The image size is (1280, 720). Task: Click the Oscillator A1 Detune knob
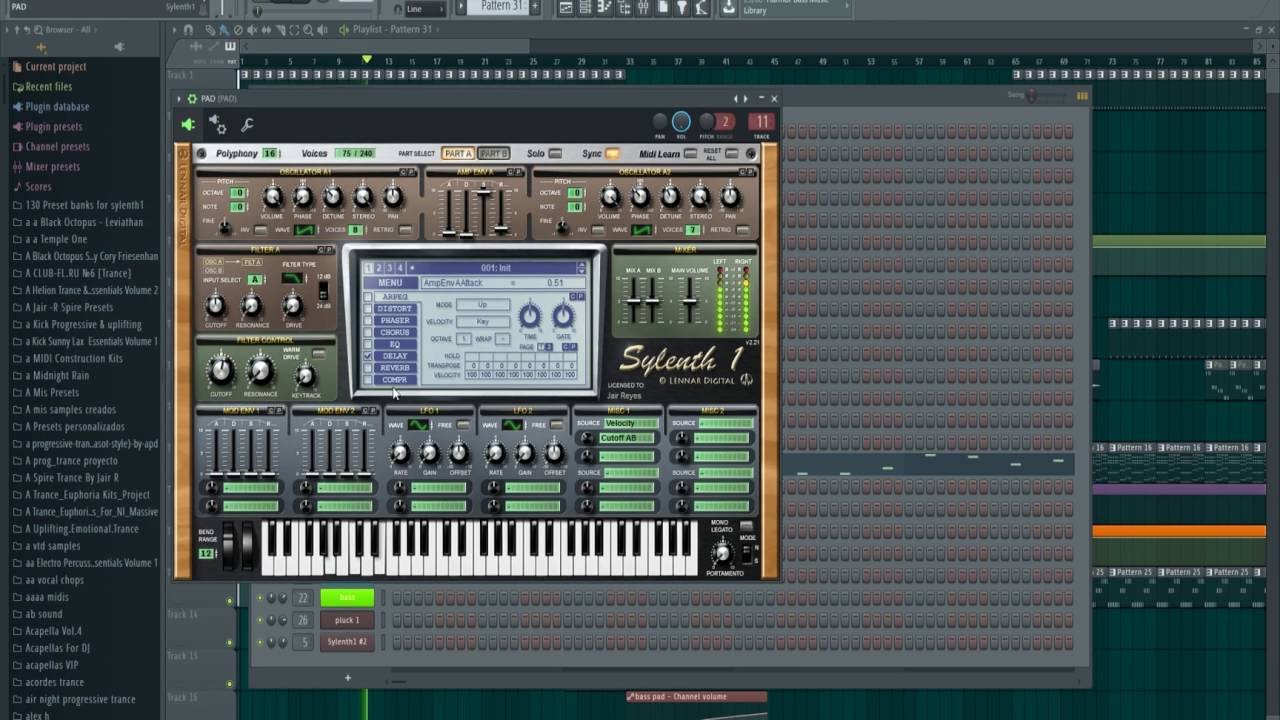pyautogui.click(x=333, y=197)
